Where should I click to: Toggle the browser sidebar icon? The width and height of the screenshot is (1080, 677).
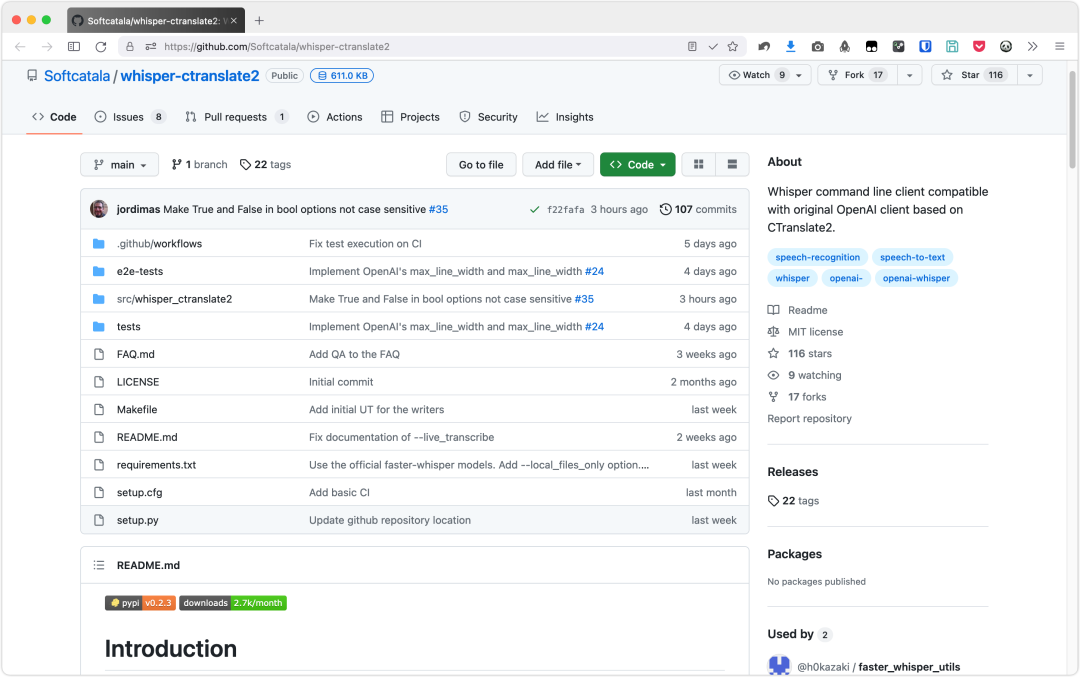click(x=74, y=47)
